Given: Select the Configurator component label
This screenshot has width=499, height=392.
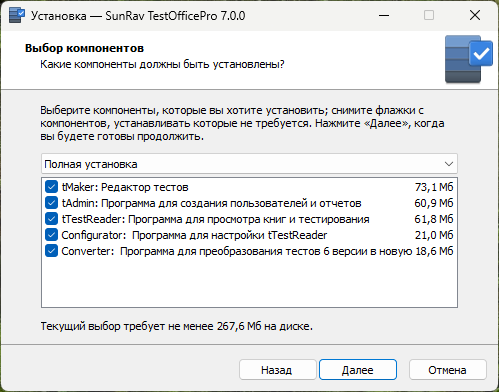Looking at the screenshot, I should click(194, 235).
